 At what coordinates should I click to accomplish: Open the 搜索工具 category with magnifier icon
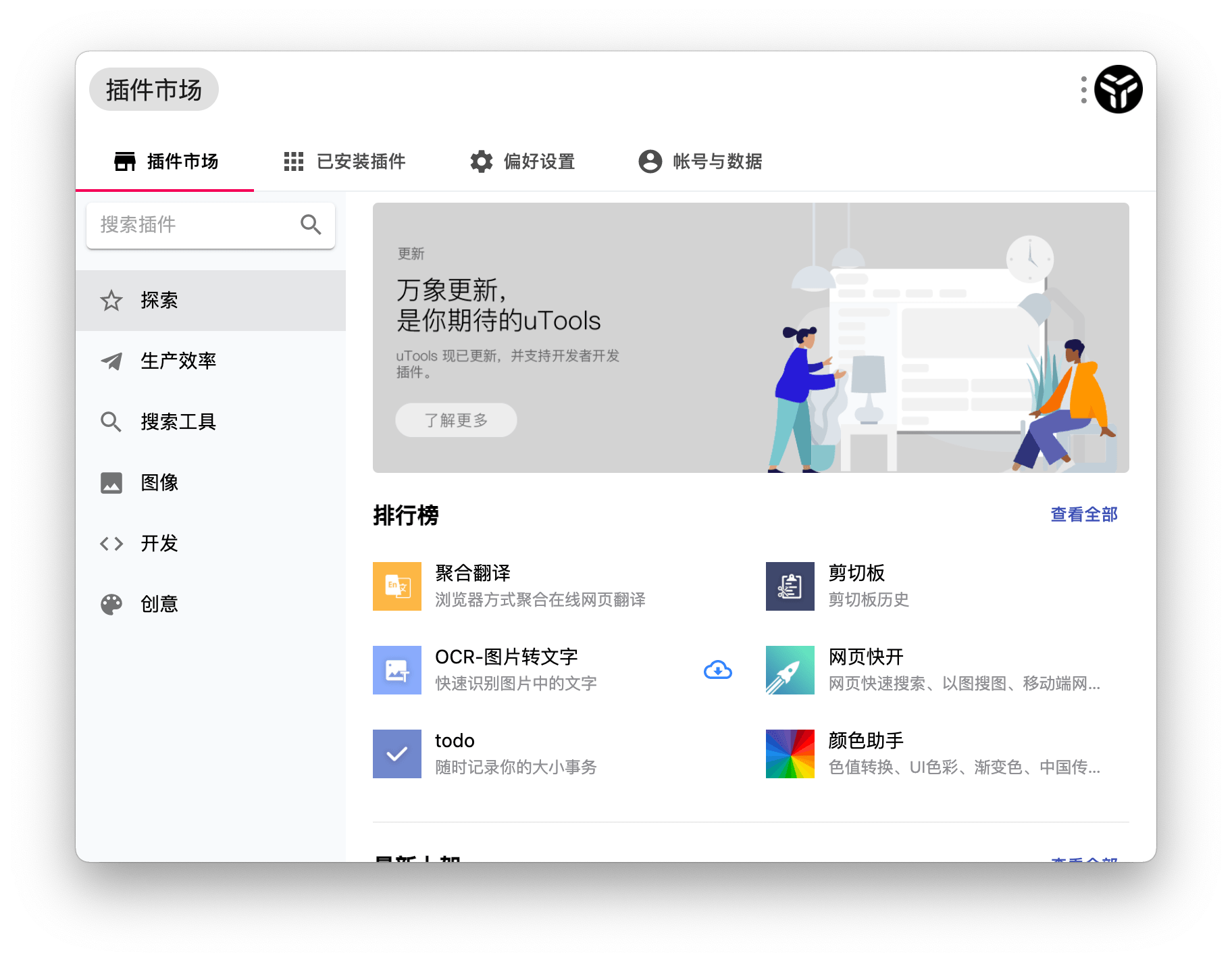click(x=111, y=422)
